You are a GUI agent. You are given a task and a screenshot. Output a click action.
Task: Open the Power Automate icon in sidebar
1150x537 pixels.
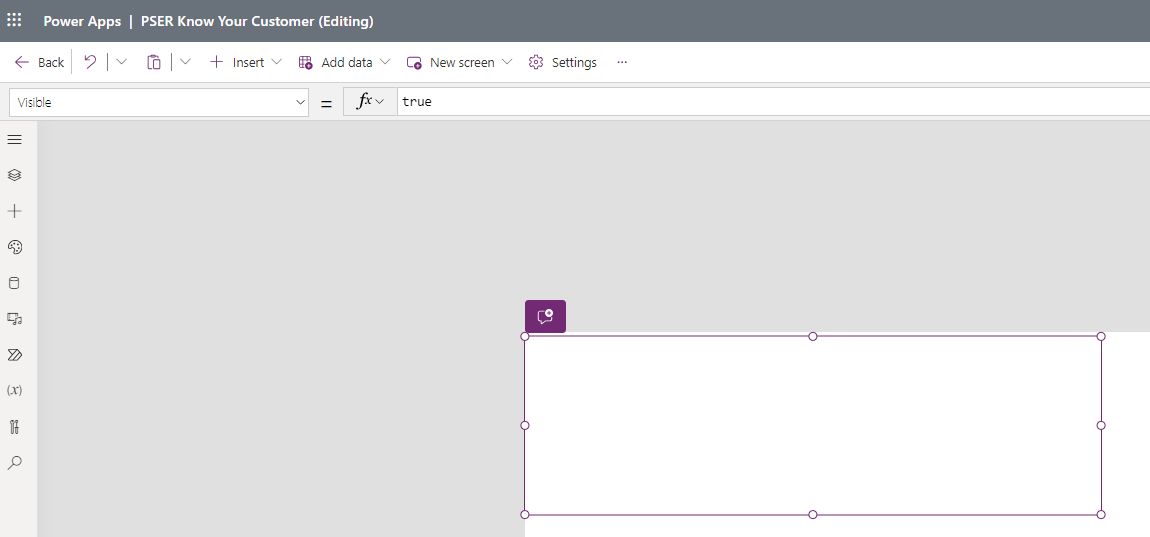click(14, 355)
